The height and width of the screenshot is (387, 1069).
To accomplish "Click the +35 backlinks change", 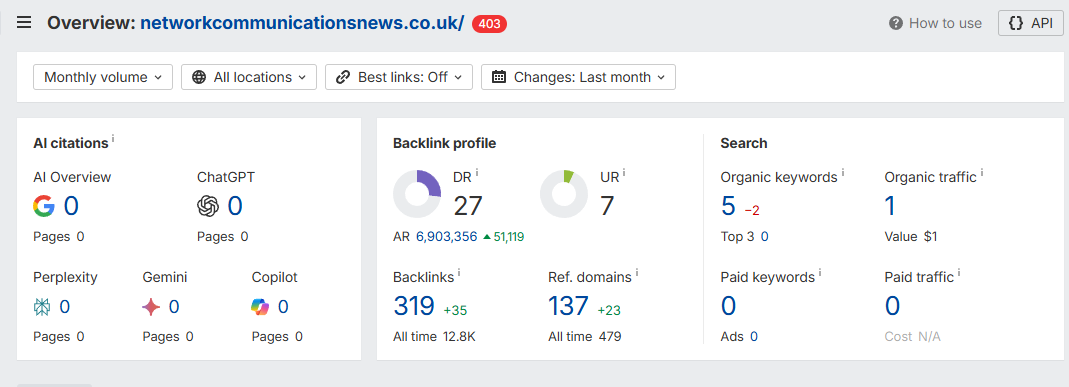I will pos(455,311).
